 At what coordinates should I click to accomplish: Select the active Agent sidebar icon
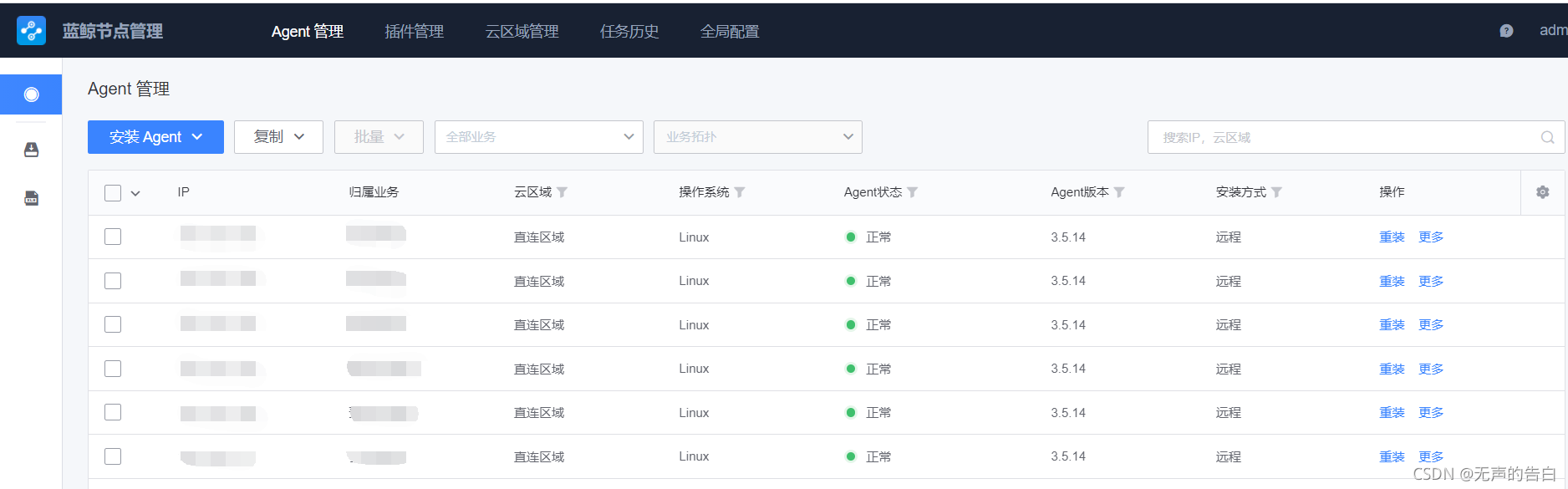tap(31, 94)
